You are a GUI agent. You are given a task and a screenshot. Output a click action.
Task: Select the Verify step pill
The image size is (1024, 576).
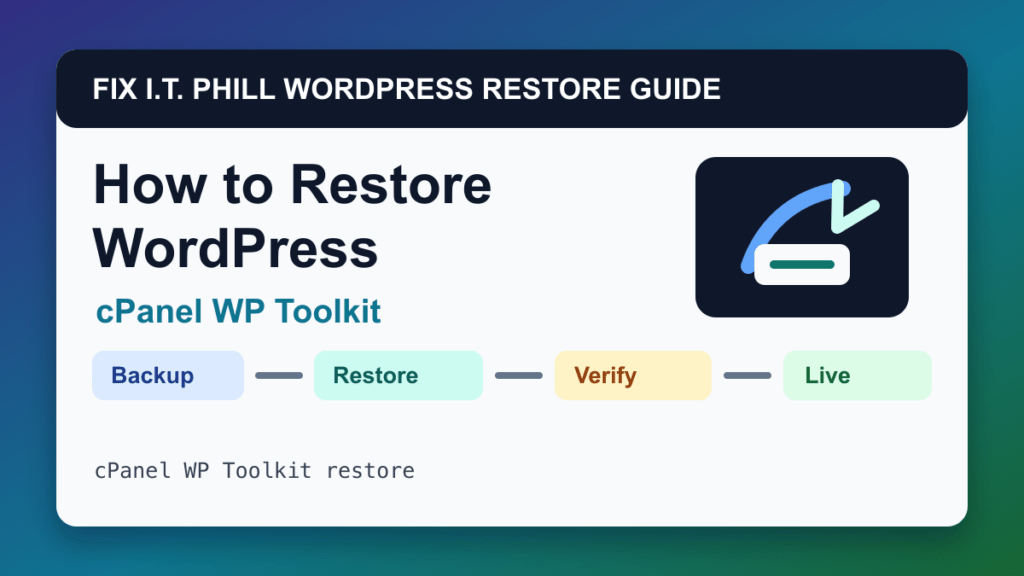[633, 376]
